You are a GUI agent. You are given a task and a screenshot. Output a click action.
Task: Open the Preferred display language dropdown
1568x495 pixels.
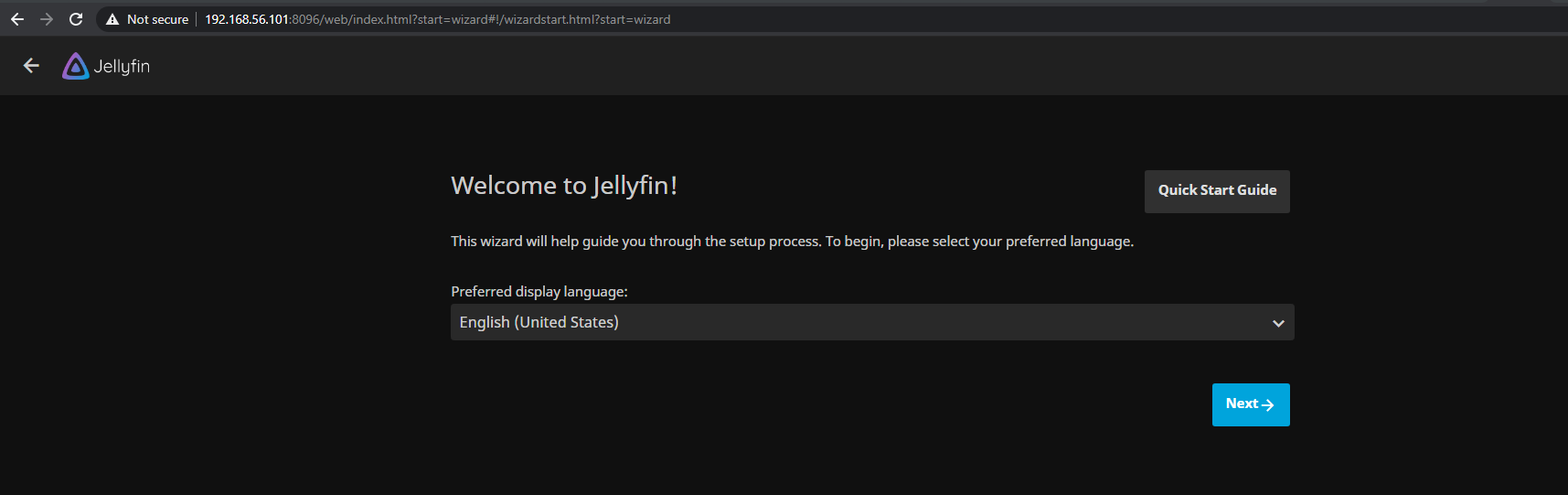click(872, 322)
